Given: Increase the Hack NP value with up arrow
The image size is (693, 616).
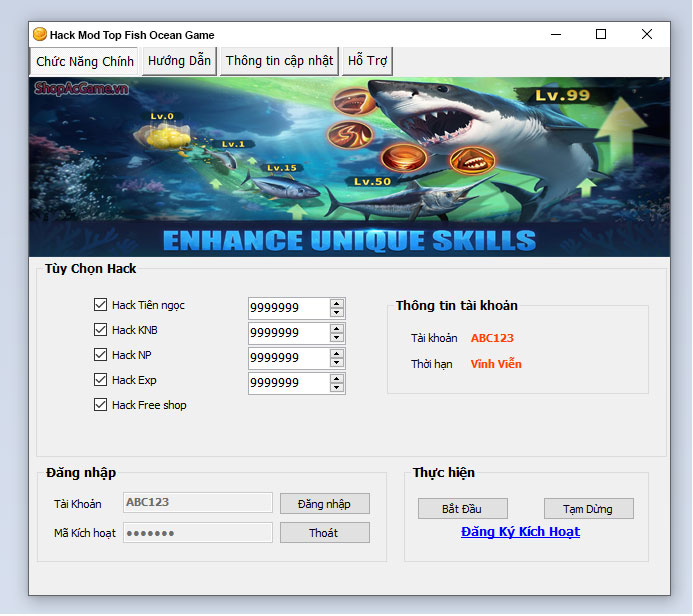Looking at the screenshot, I should (337, 354).
